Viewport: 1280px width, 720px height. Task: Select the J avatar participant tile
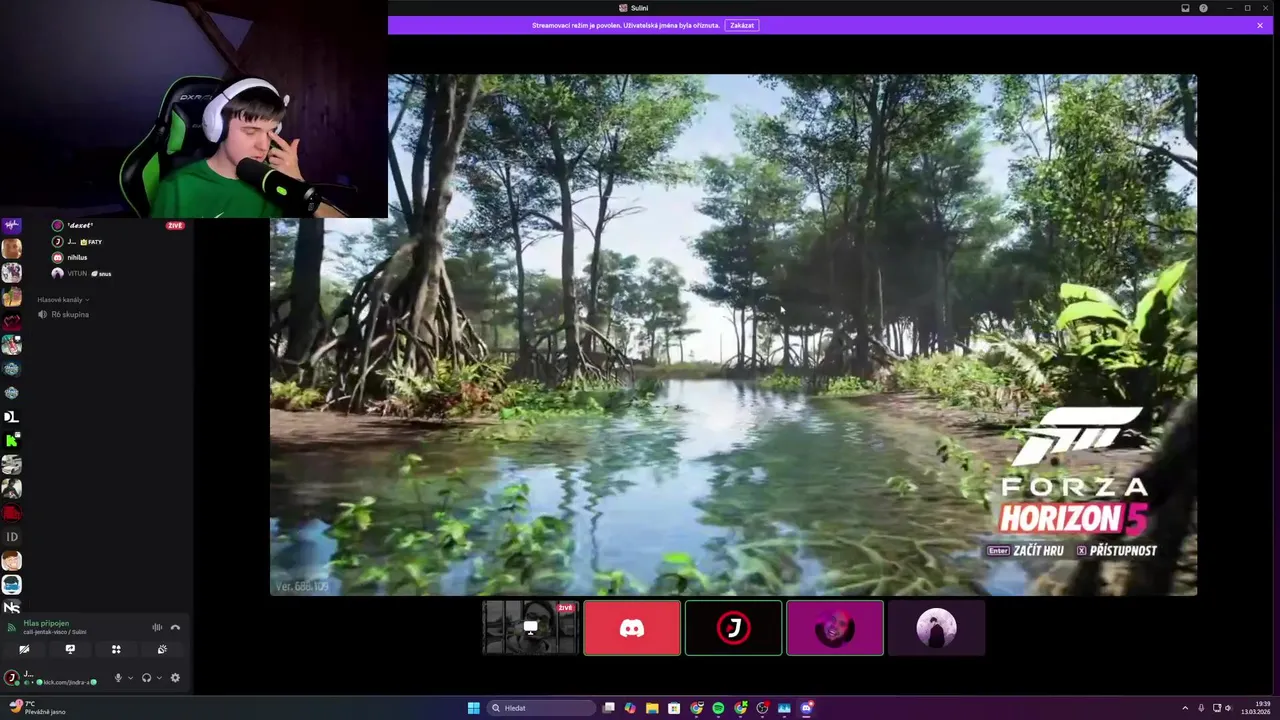(734, 628)
